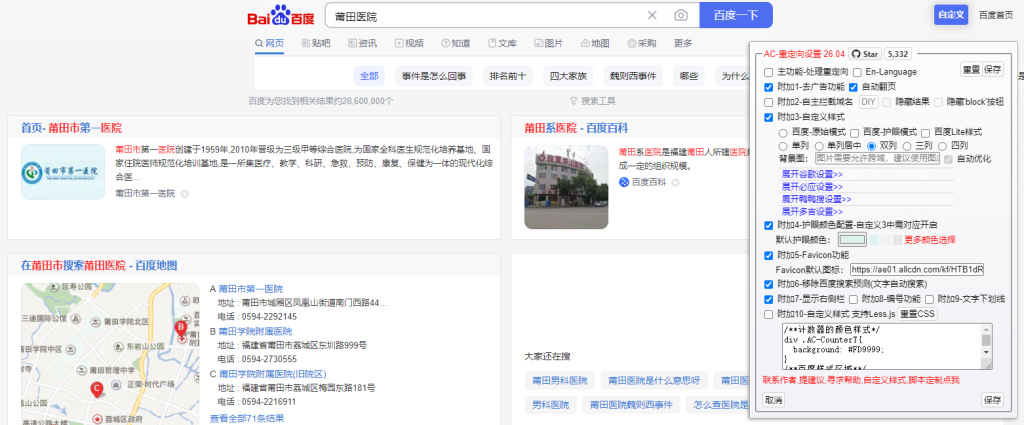Image resolution: width=1024 pixels, height=425 pixels.
Task: Click the DIY button
Action: click(868, 102)
